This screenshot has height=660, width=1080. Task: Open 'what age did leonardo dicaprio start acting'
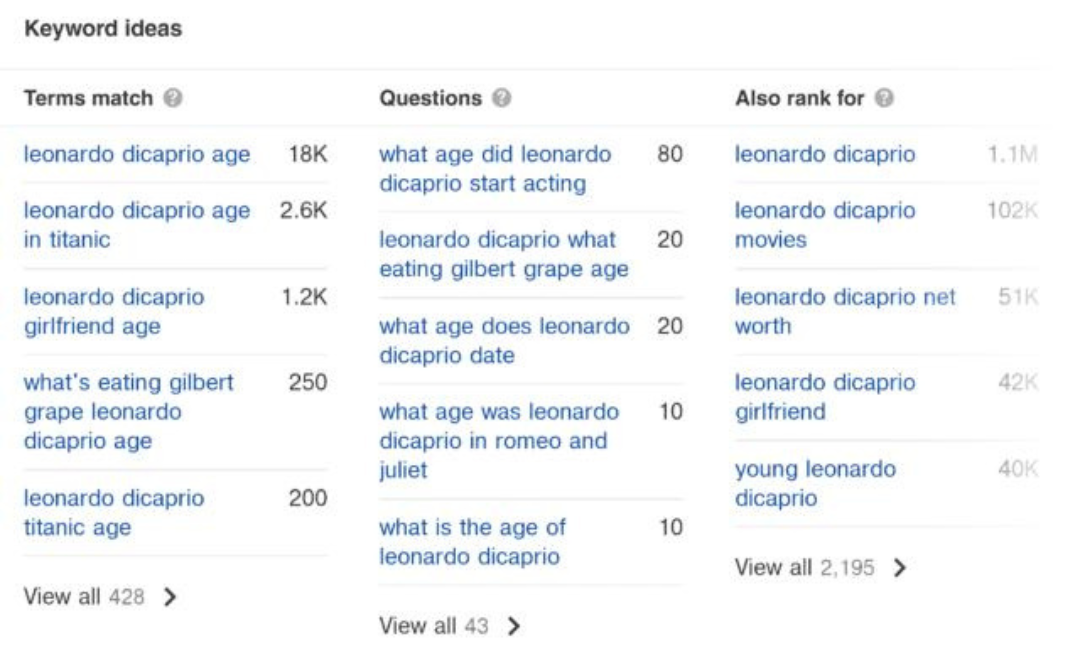click(x=494, y=169)
